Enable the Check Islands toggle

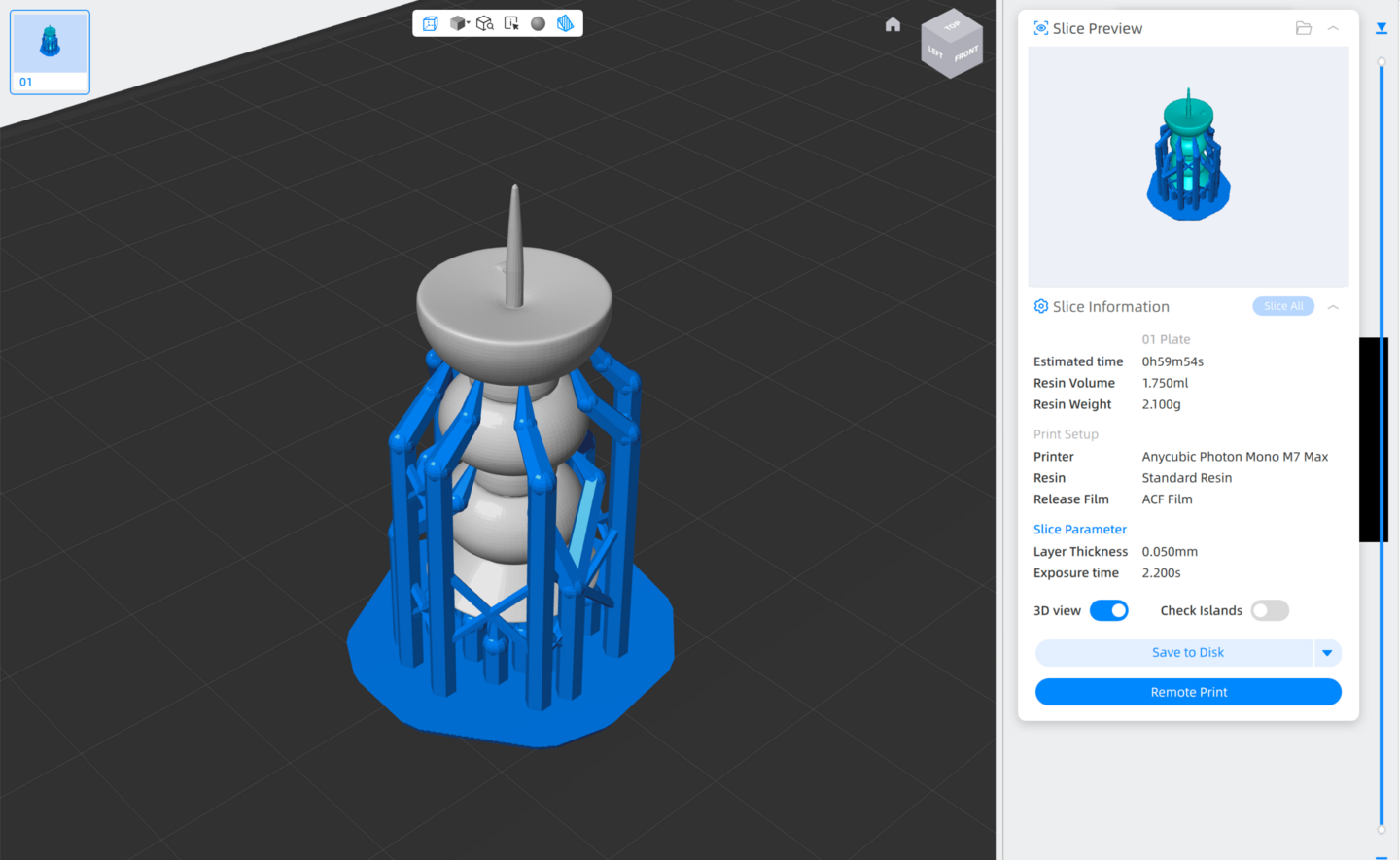pyautogui.click(x=1269, y=610)
